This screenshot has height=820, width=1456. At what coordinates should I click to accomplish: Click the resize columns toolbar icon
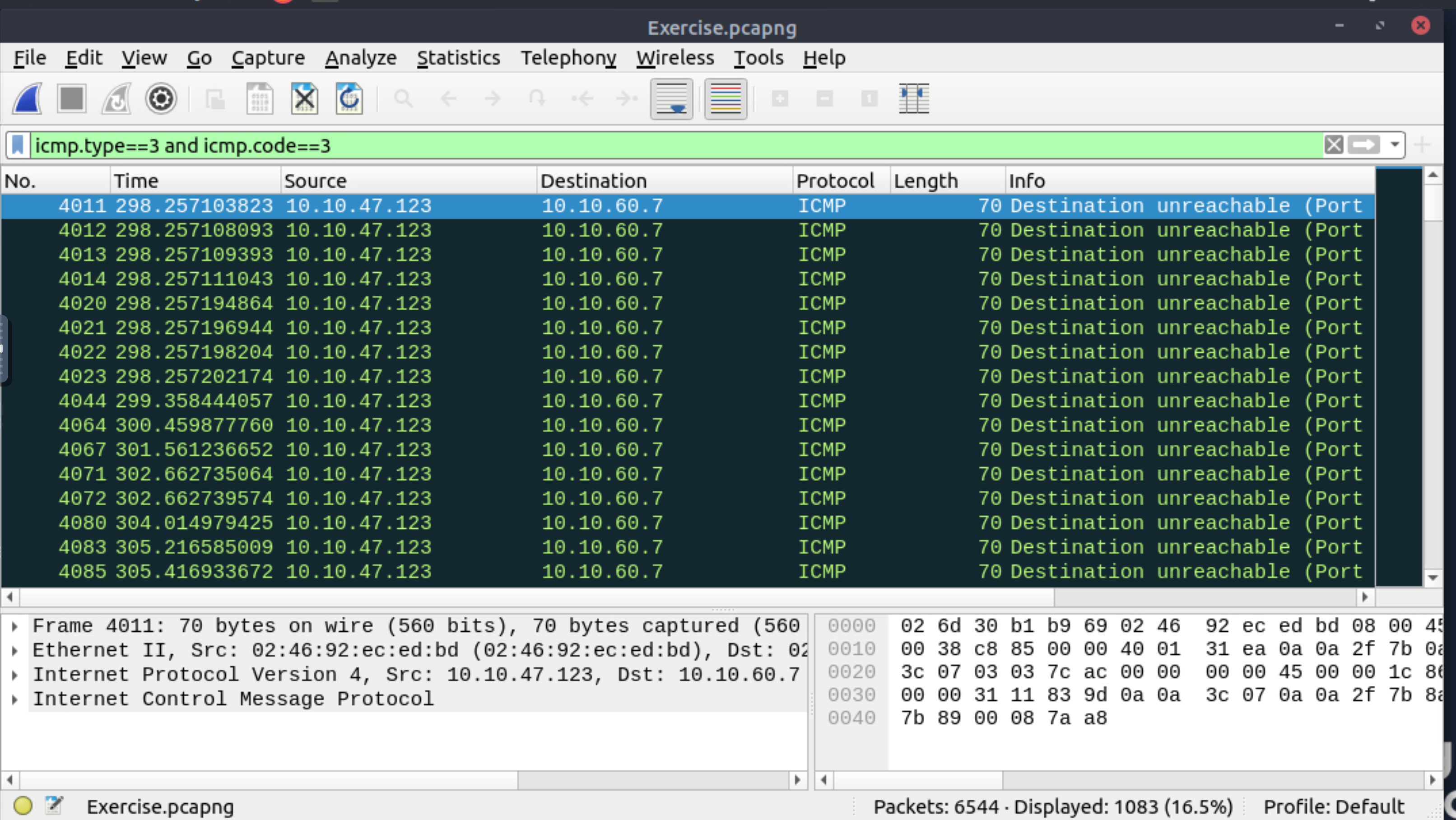[x=913, y=99]
